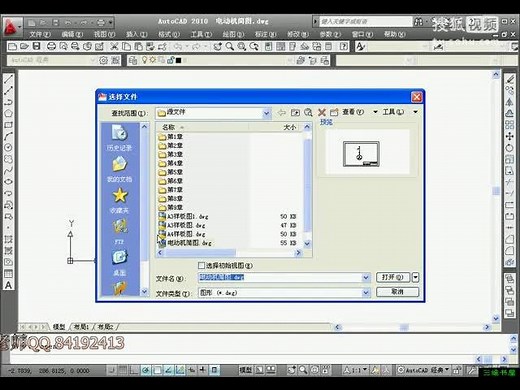Open the Insert menu
The image size is (520, 390).
pyautogui.click(x=137, y=34)
